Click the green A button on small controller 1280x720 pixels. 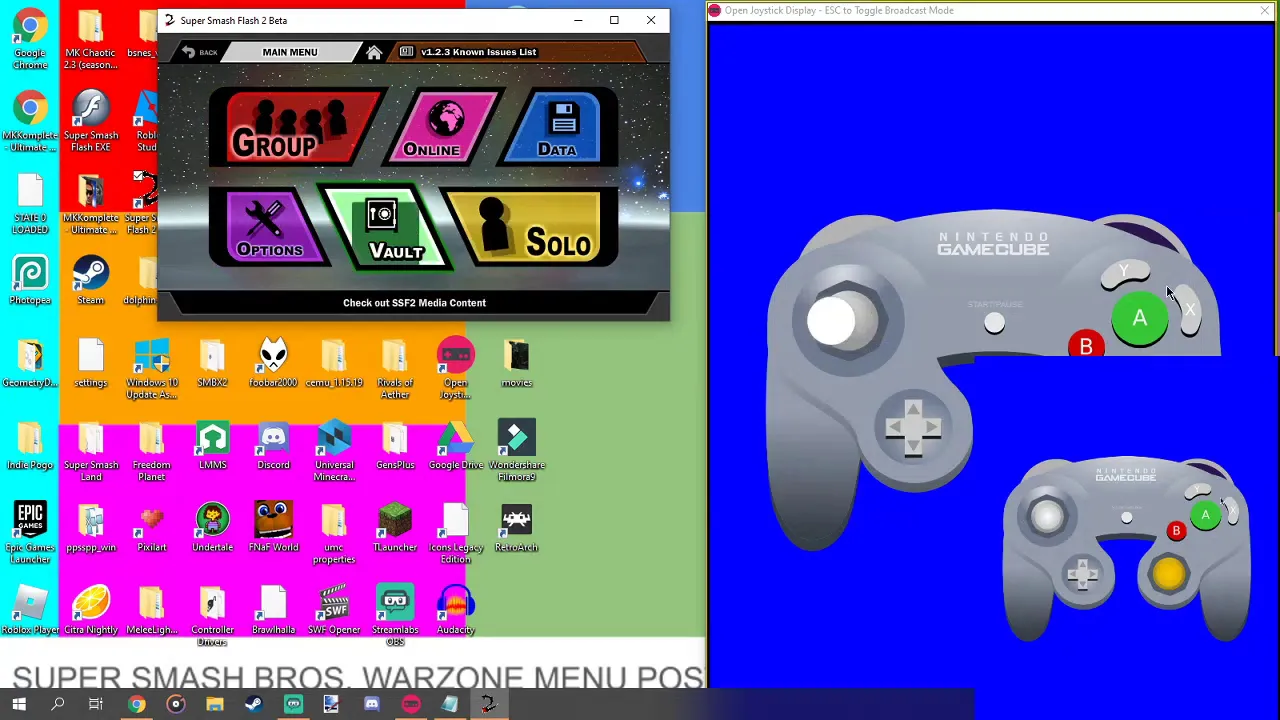1205,516
